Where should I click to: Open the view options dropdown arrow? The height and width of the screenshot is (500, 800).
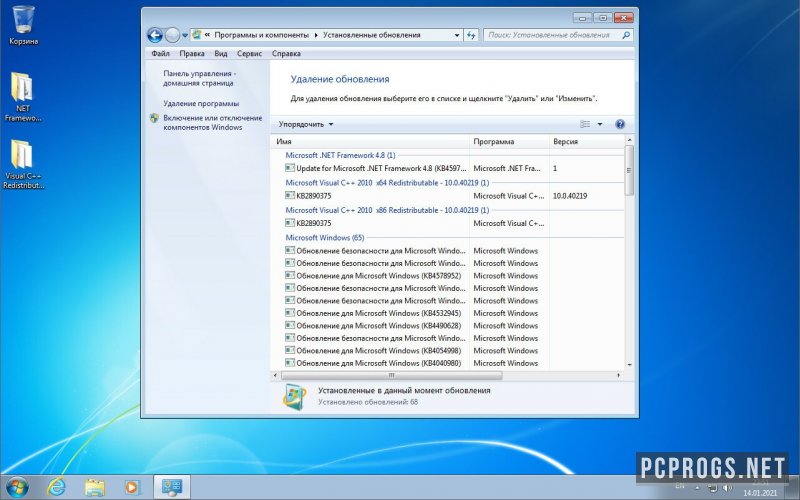(599, 124)
